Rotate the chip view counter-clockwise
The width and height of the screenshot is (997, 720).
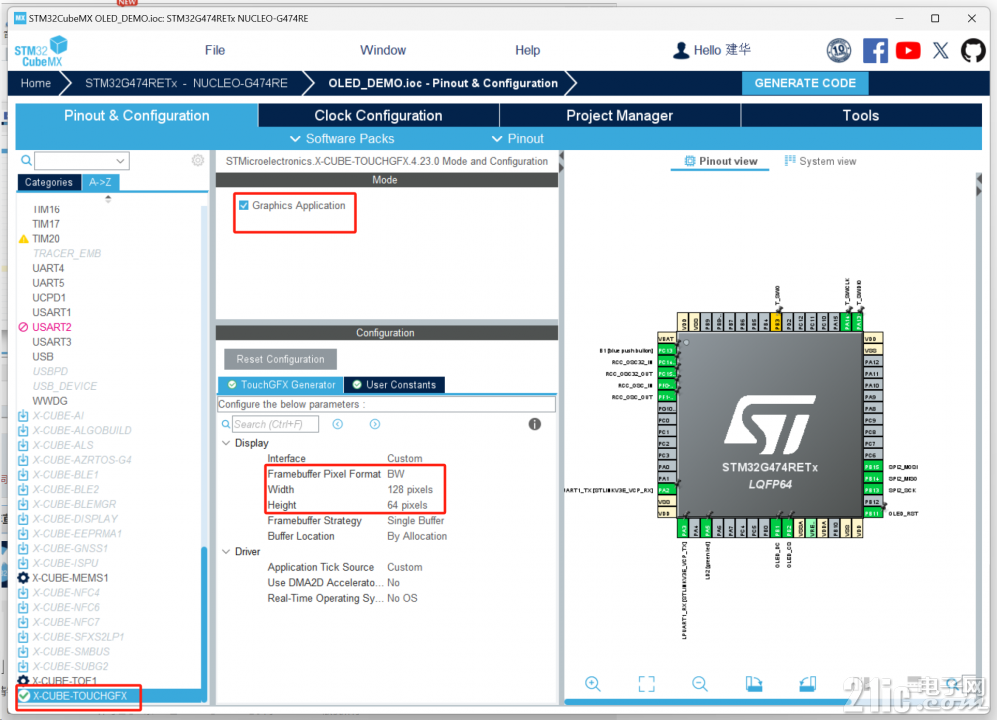(808, 684)
